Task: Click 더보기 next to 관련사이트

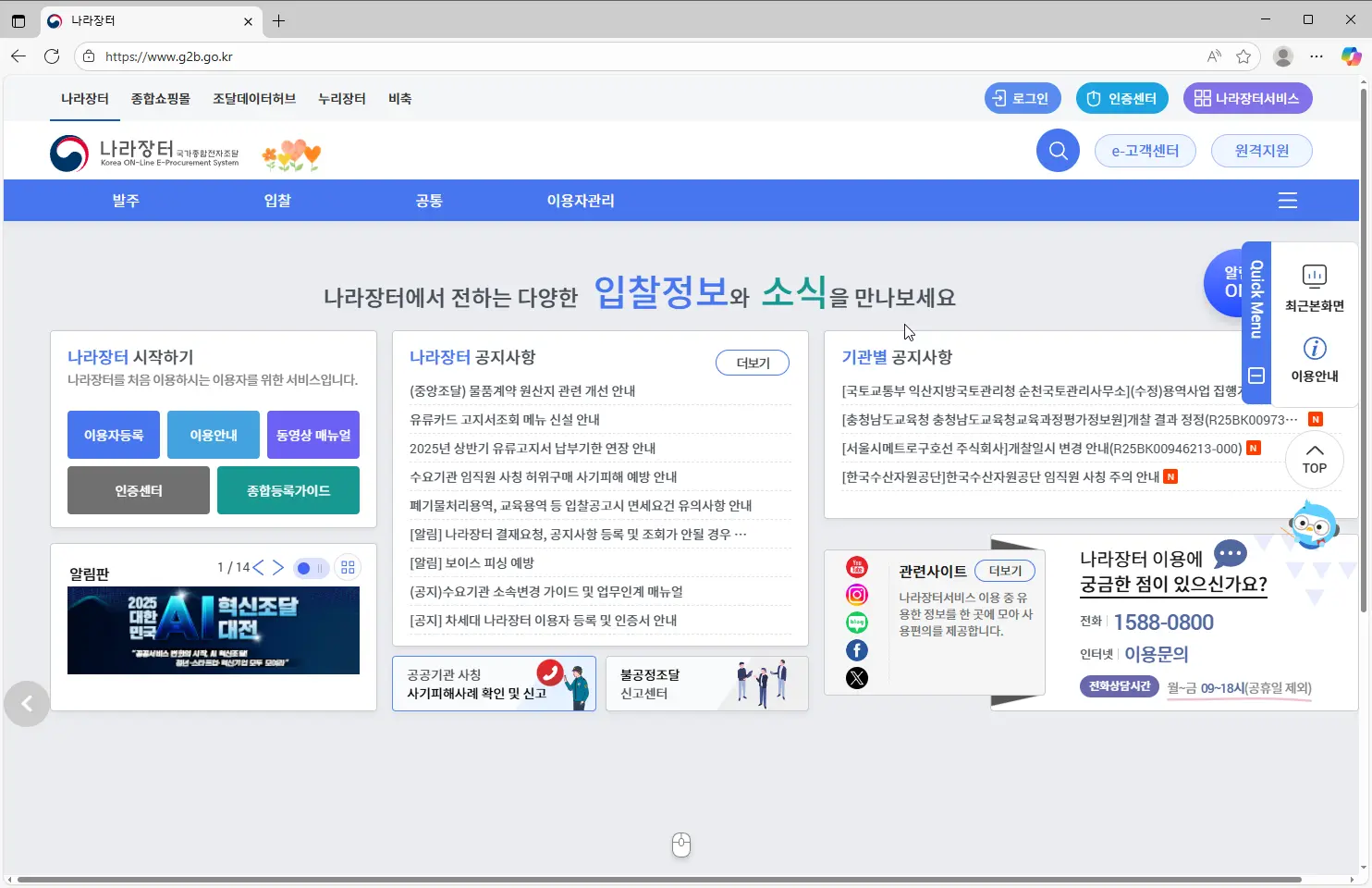Action: (x=1005, y=572)
